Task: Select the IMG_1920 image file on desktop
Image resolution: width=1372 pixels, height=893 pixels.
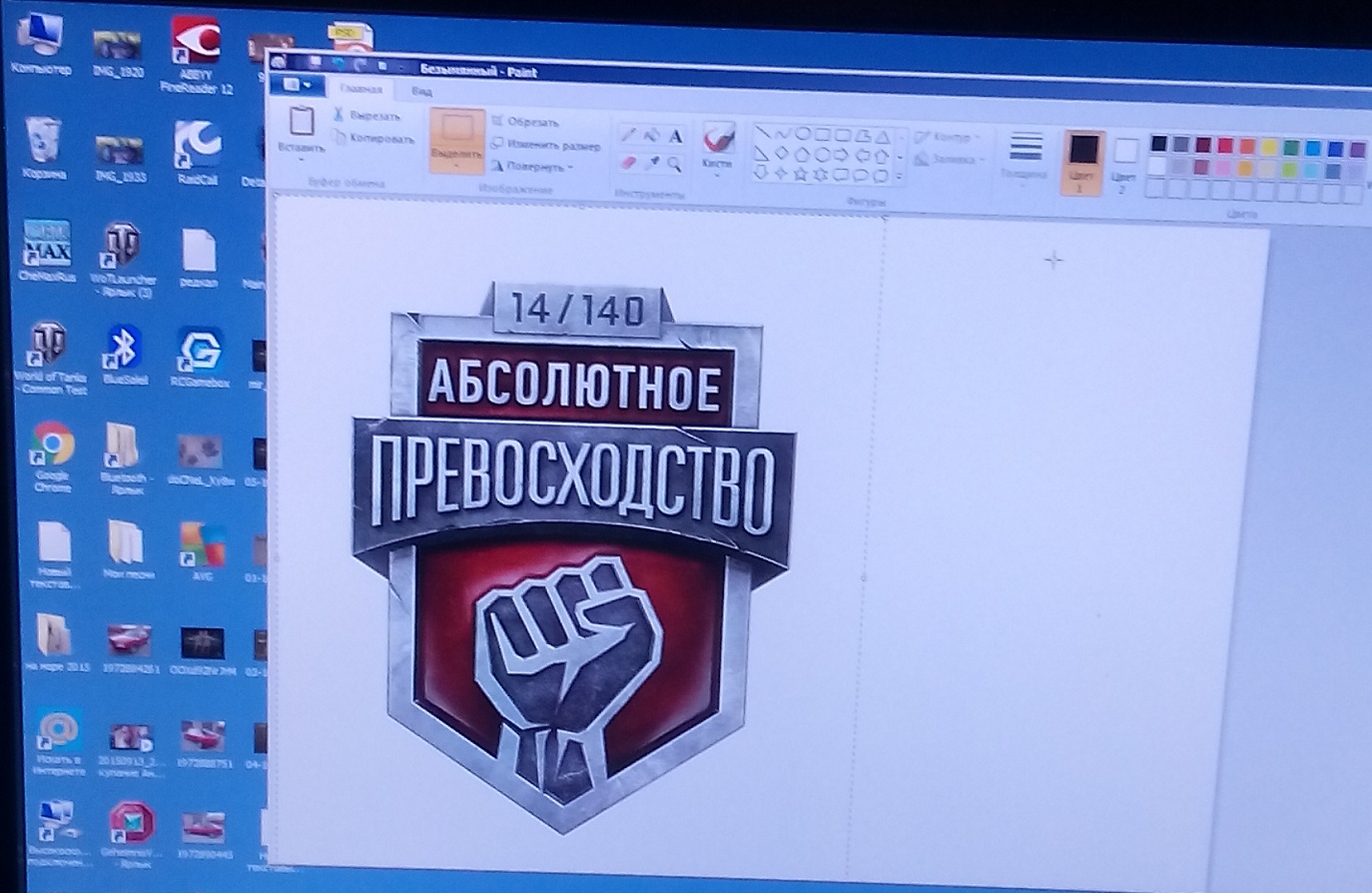Action: coord(118,53)
